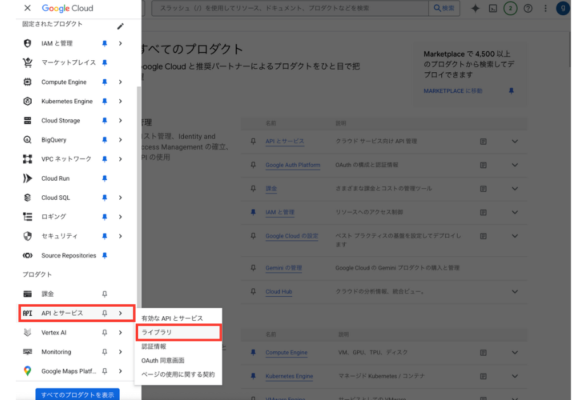Pin Vertex AI using its pin icon

click(x=104, y=332)
